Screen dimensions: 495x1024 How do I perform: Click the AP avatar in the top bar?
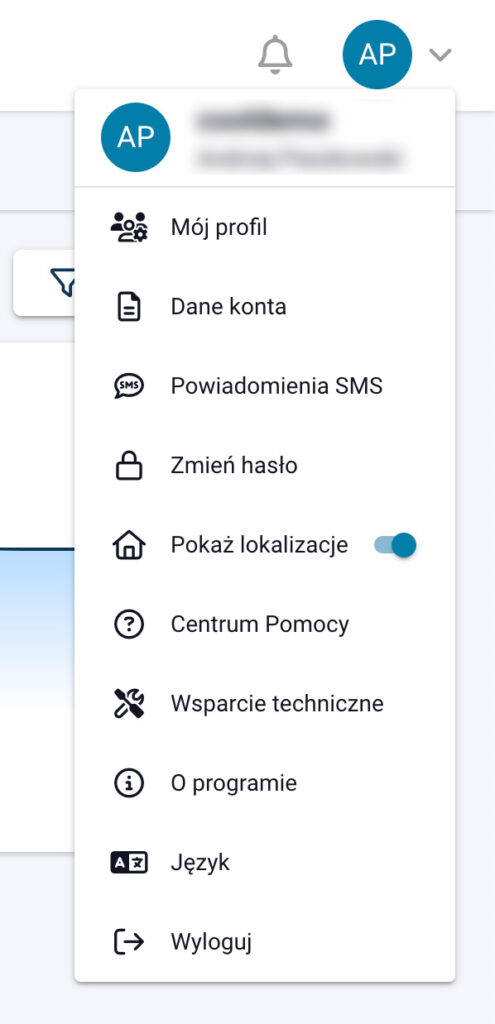[x=377, y=54]
